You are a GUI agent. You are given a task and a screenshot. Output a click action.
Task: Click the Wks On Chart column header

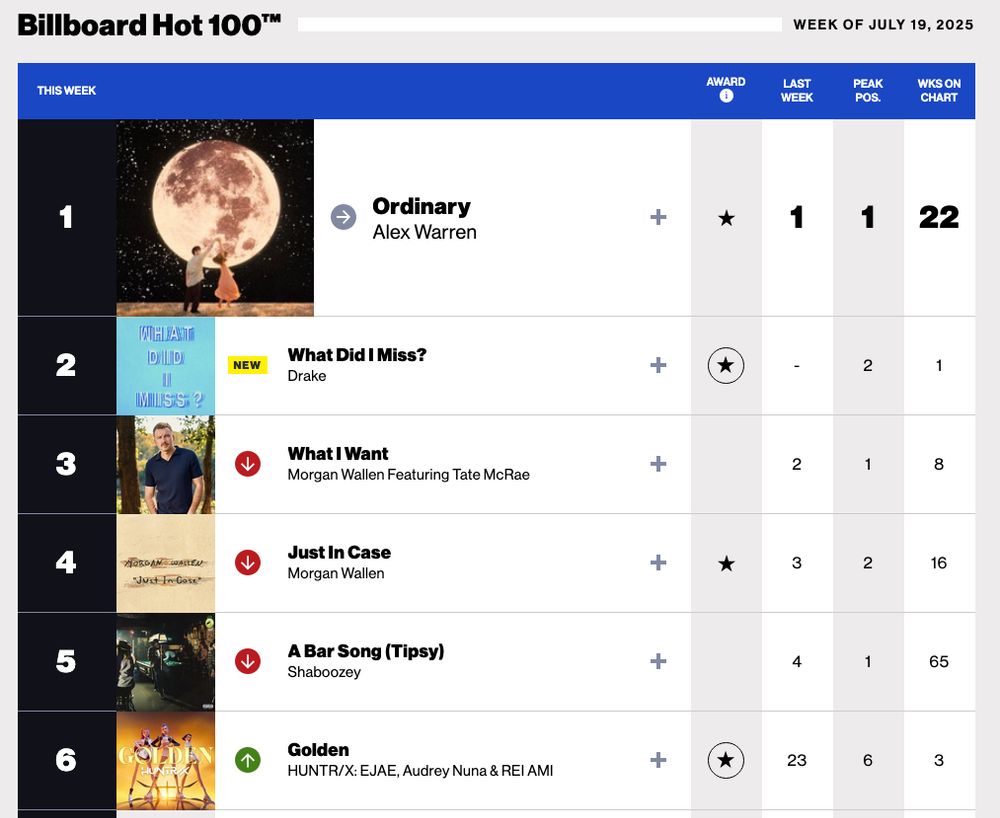(x=939, y=91)
